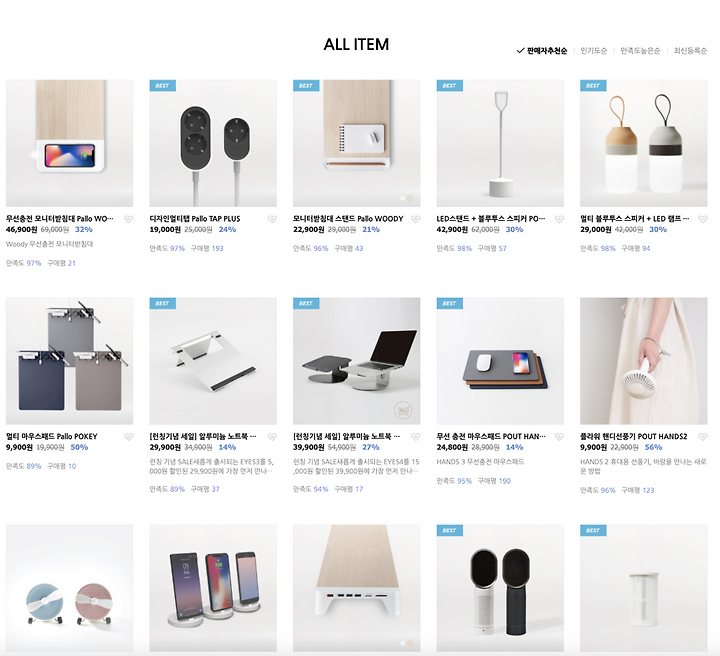The width and height of the screenshot is (720, 656).
Task: Click heart icon next to Pallo WOODY monitor stand
Action: [x=416, y=219]
